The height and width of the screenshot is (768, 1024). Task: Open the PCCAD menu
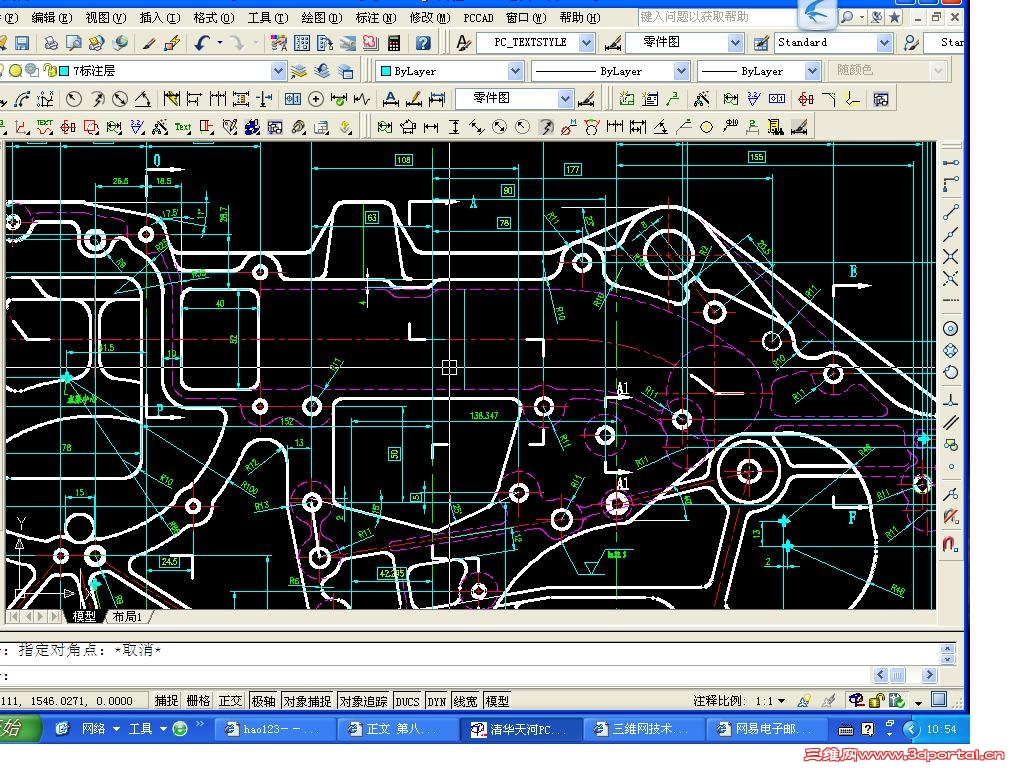pos(478,18)
